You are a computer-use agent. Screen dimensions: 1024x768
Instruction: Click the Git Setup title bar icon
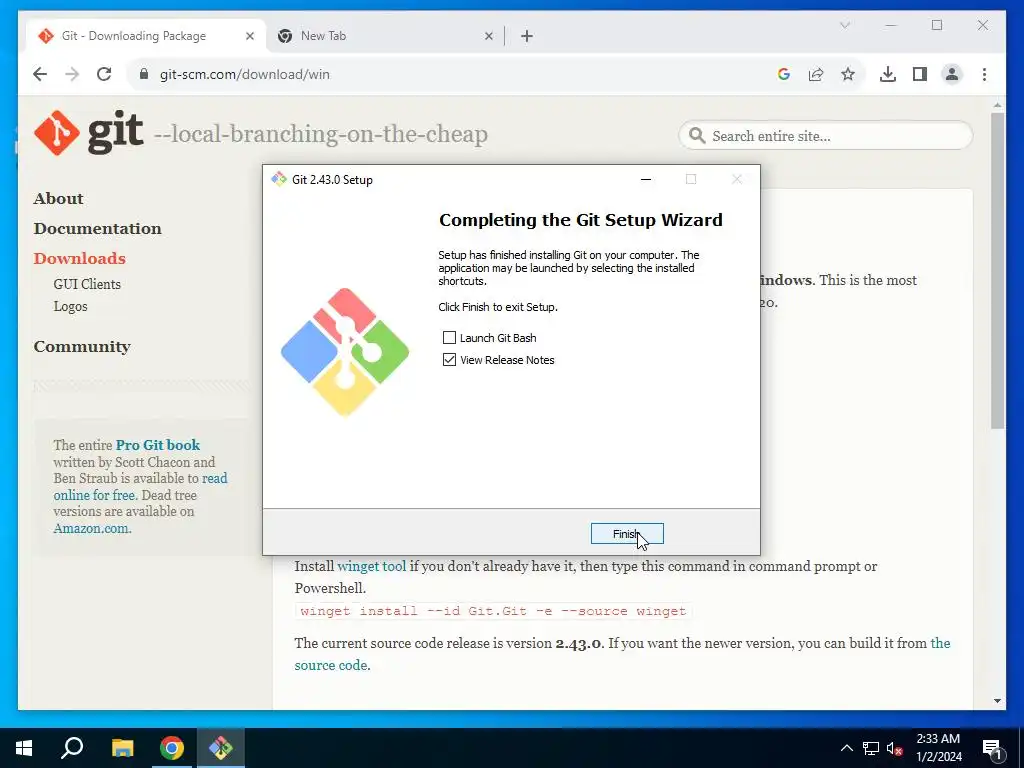coord(280,180)
